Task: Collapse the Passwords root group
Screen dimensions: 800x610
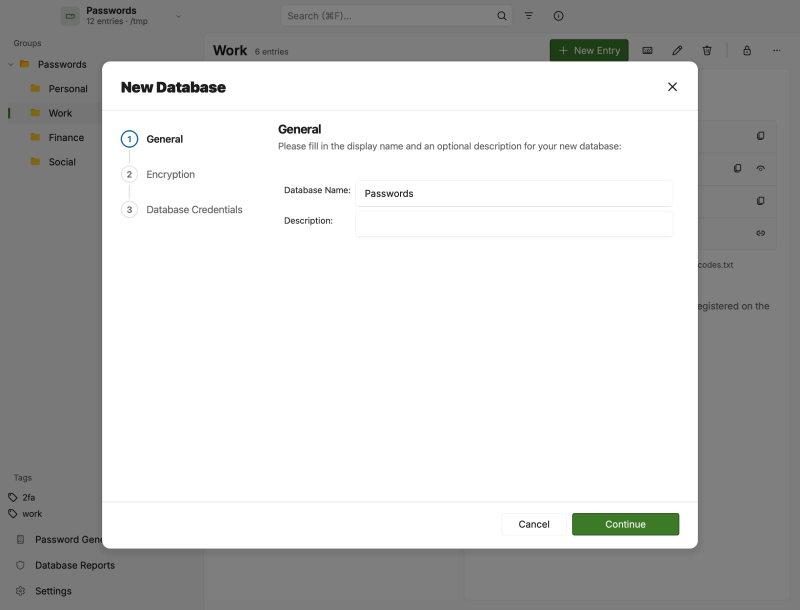Action: pos(11,64)
